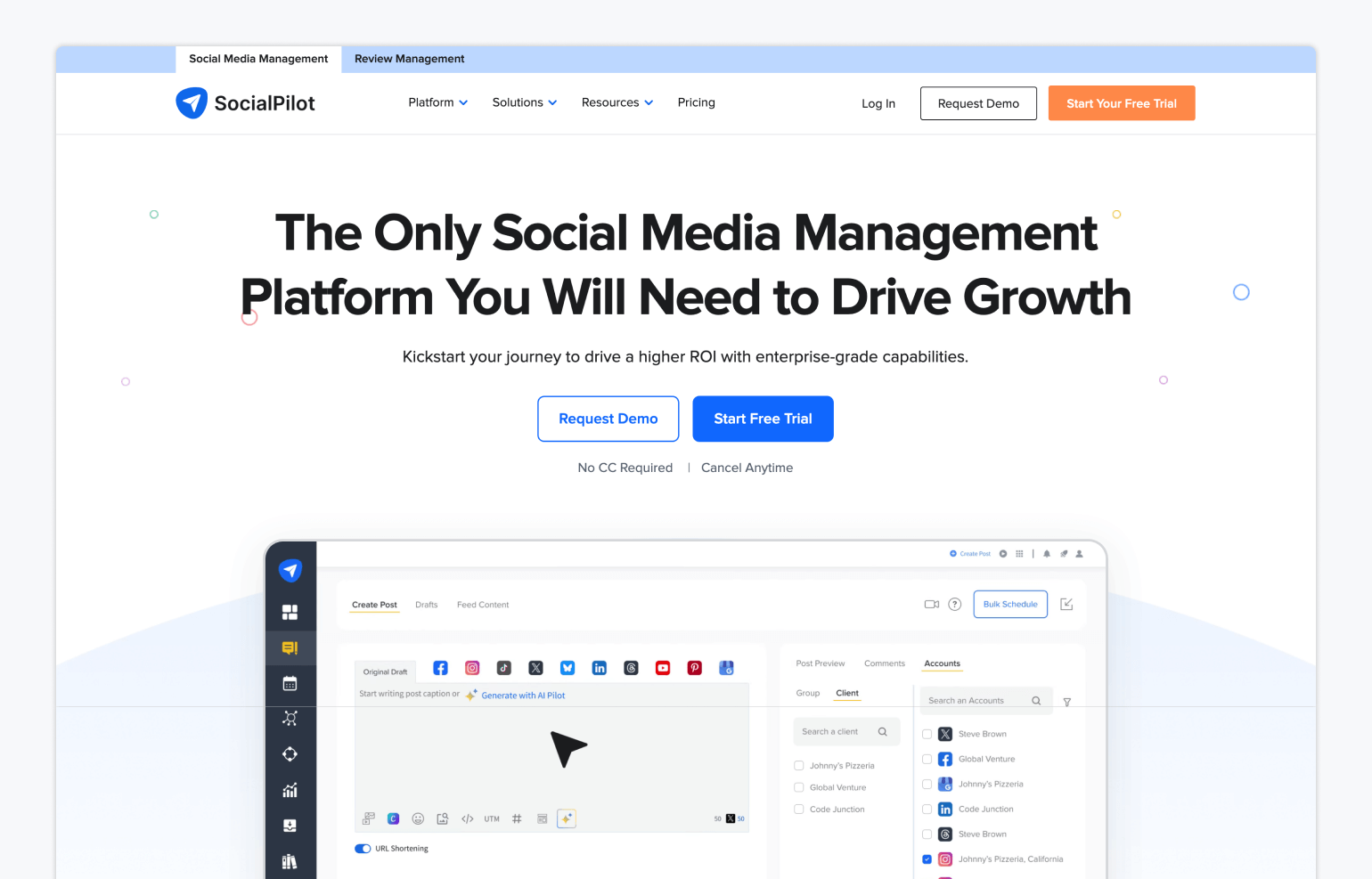
Task: Uncheck Johnny's Pizzeria, California Instagram checkbox
Action: (x=927, y=859)
